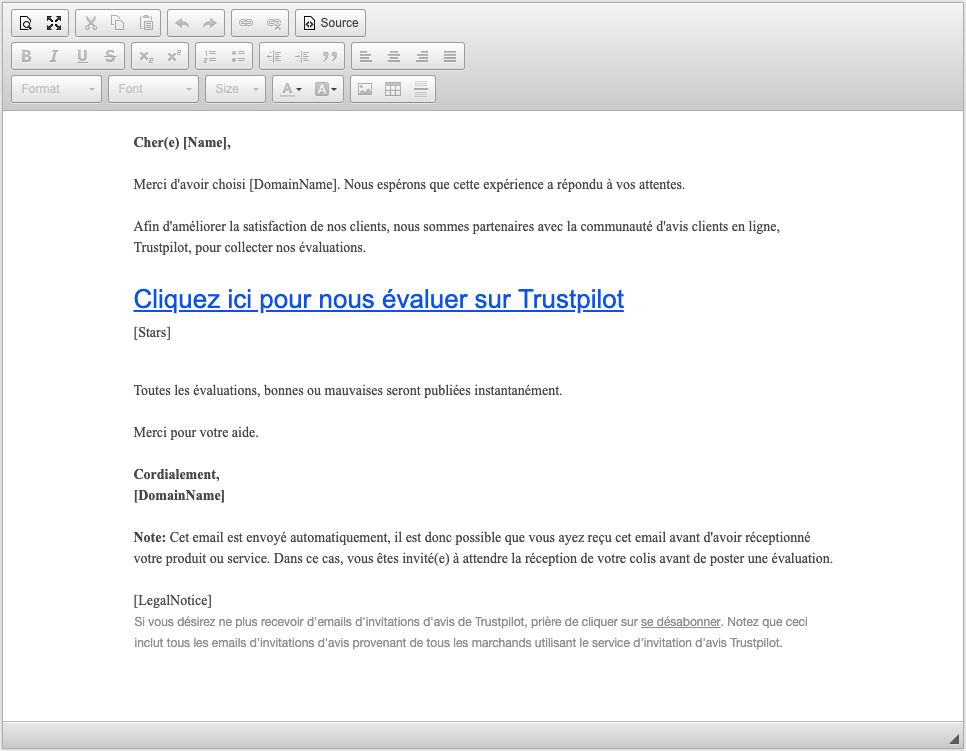Expand the Size dropdown

pyautogui.click(x=235, y=88)
